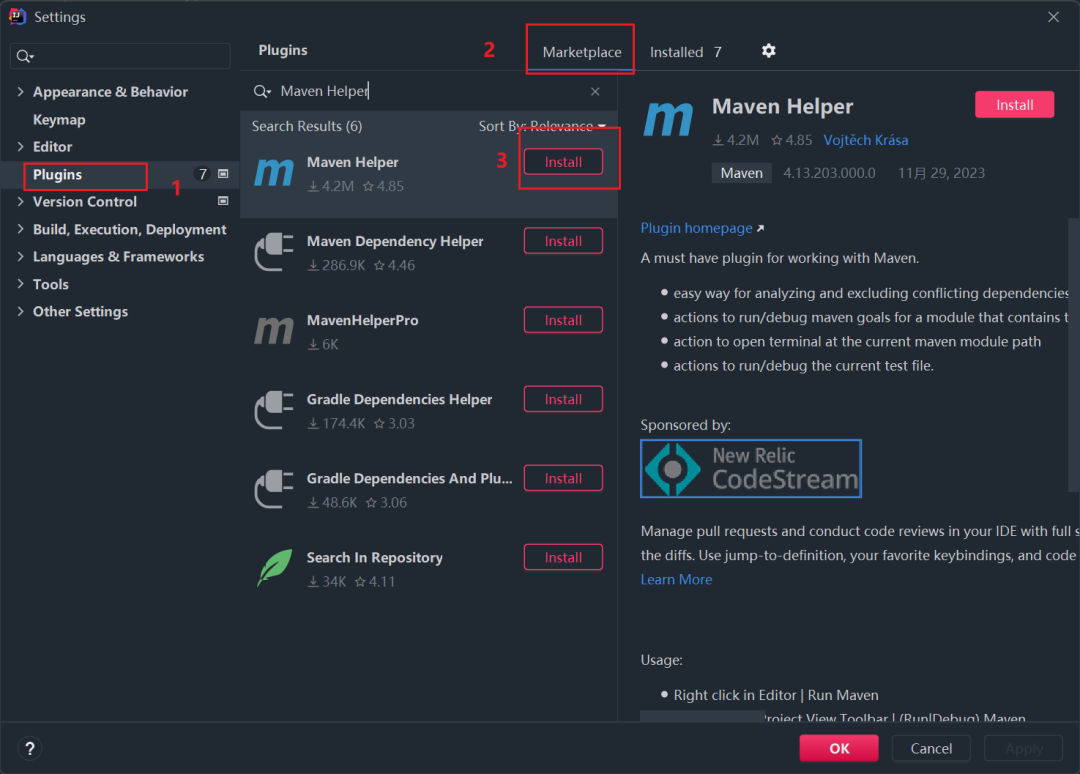Install Search In Repository plugin
Viewport: 1080px width, 774px height.
pyautogui.click(x=563, y=558)
